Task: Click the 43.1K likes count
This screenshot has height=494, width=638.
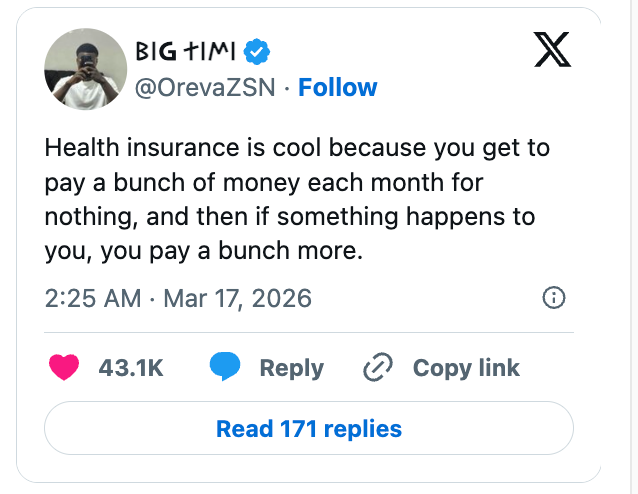Action: pos(131,368)
